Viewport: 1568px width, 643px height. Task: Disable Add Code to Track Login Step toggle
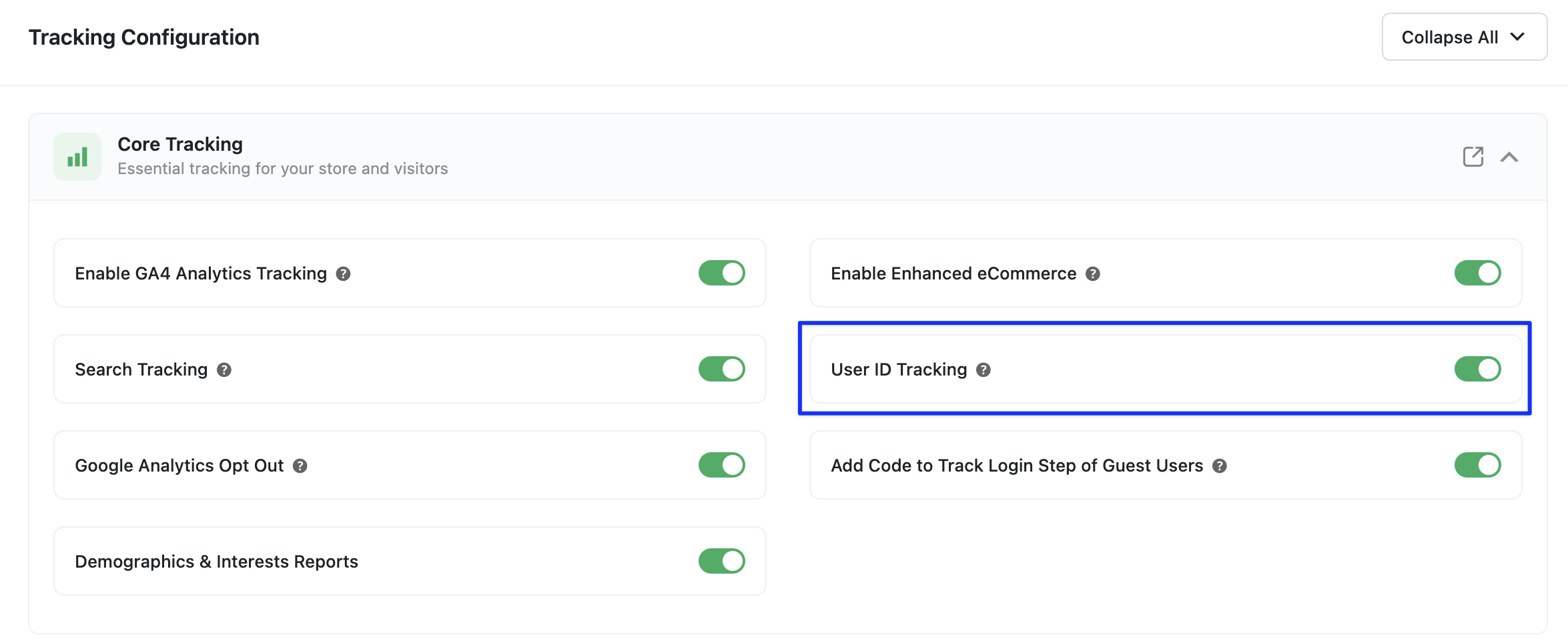tap(1478, 465)
